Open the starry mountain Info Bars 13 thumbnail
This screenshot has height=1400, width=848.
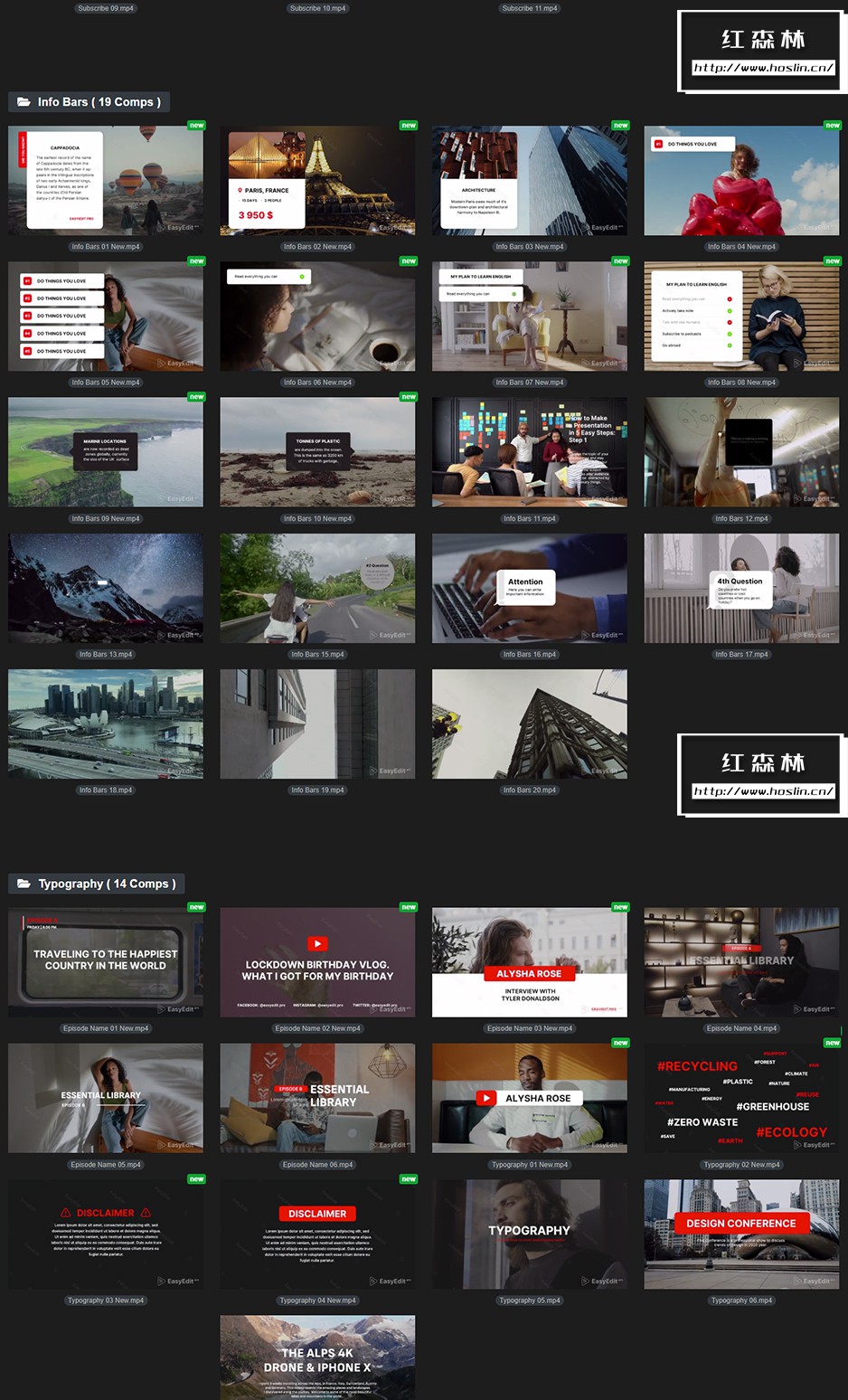point(106,588)
